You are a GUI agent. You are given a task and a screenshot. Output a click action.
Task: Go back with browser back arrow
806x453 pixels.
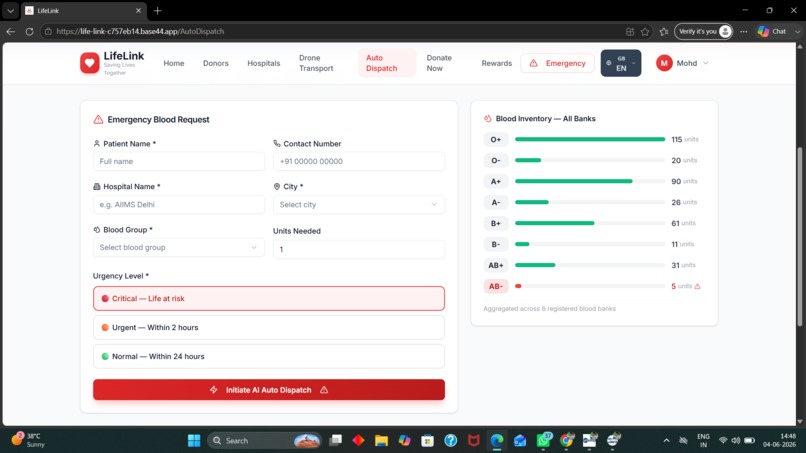click(x=10, y=31)
